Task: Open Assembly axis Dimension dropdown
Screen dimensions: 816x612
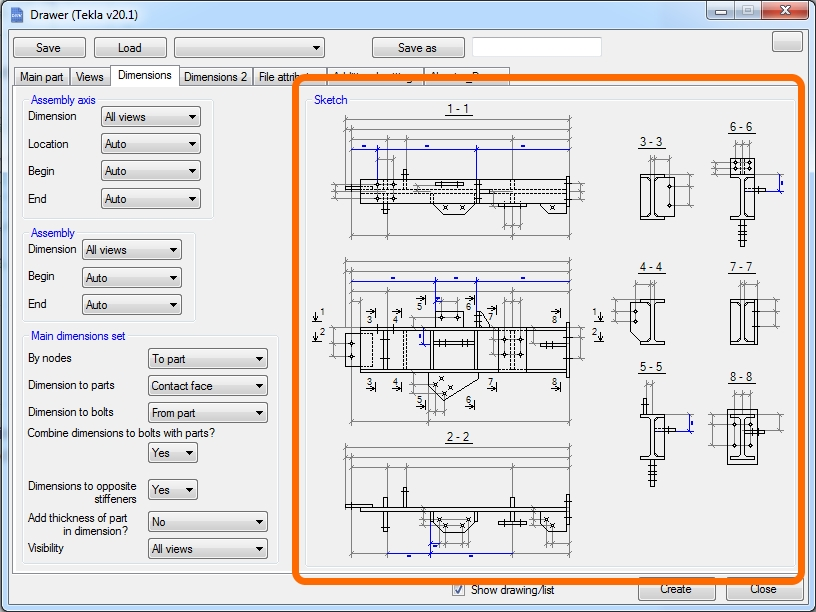Action: [151, 117]
